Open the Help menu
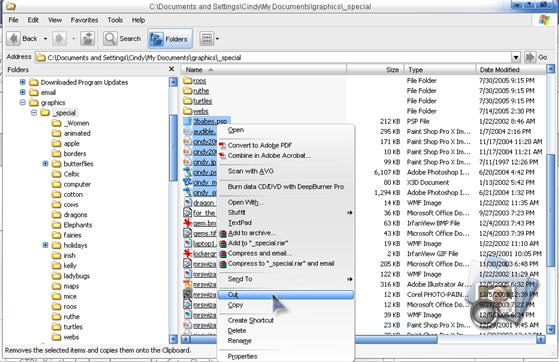Screen dimensions: 559x362 (x=138, y=20)
